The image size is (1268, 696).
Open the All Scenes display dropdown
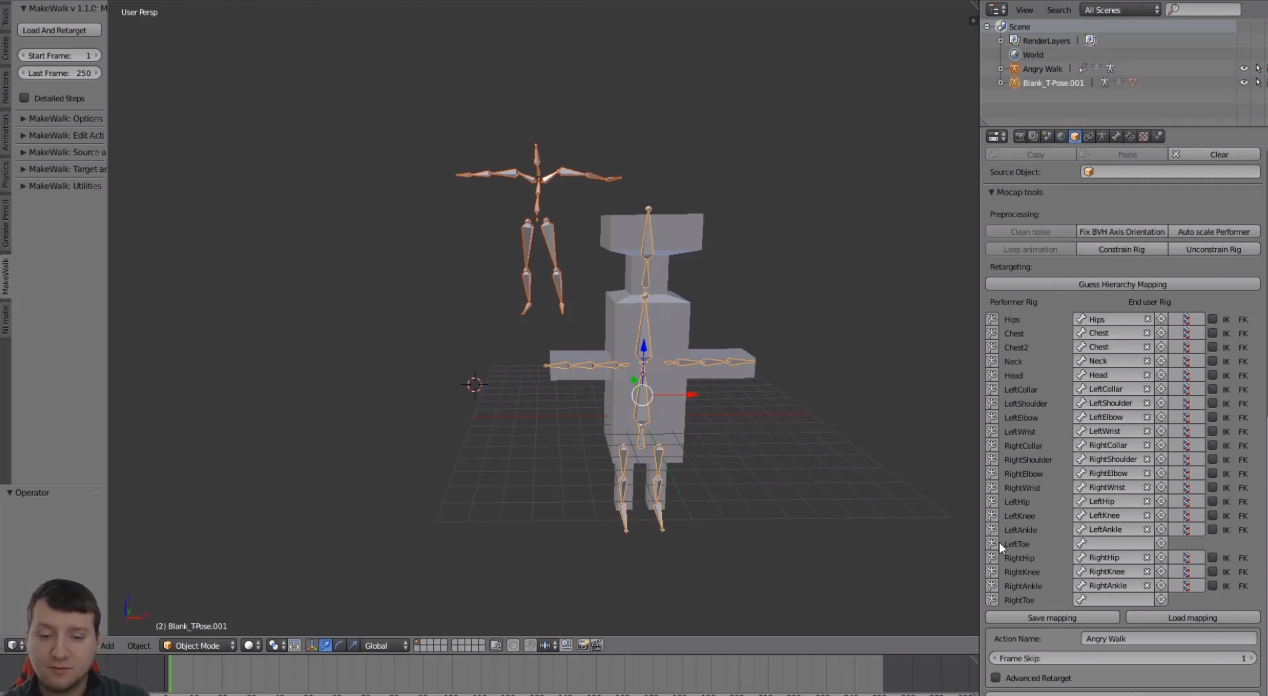[1121, 9]
